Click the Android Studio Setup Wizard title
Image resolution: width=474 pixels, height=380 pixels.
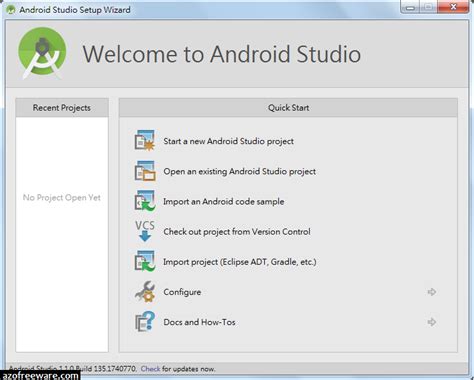pos(75,10)
